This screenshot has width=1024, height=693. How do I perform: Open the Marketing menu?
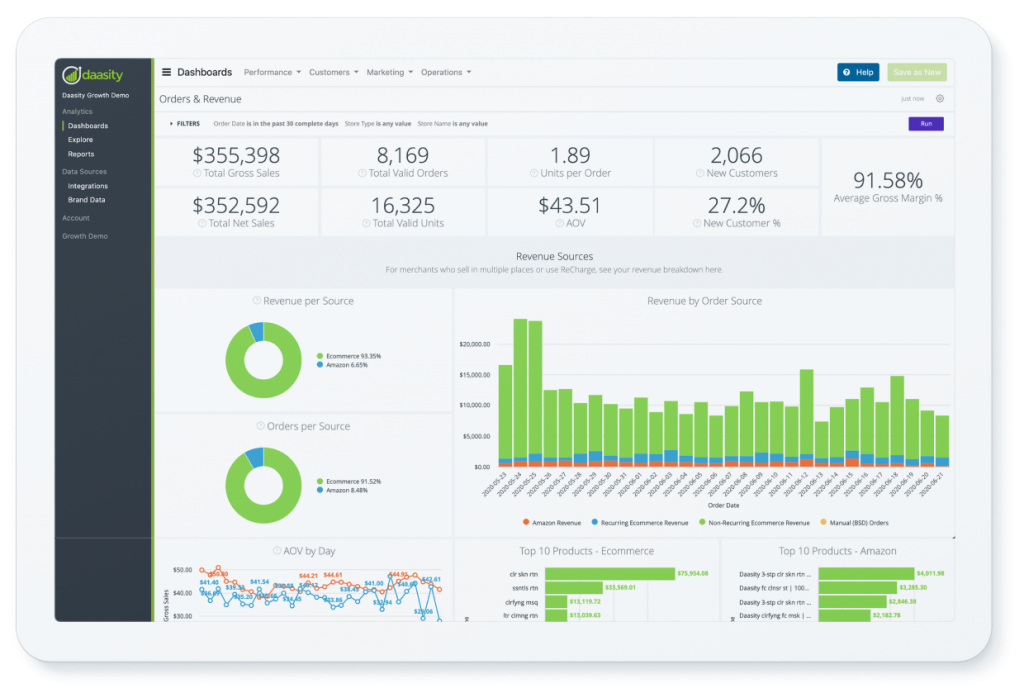click(x=390, y=71)
